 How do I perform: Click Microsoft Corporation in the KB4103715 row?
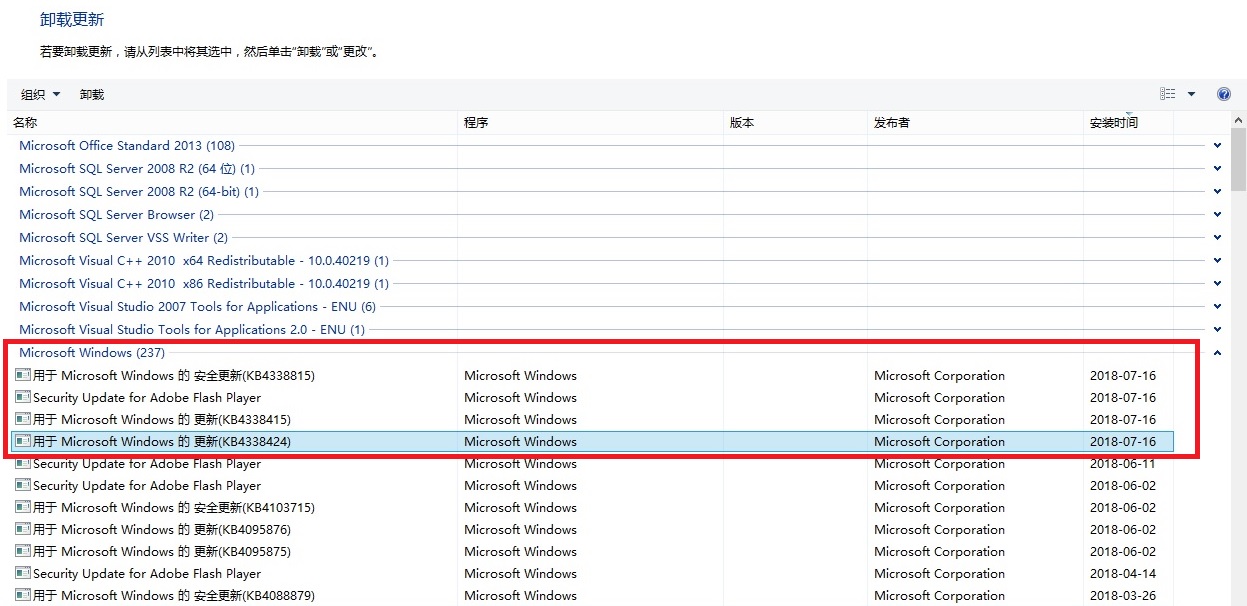939,508
